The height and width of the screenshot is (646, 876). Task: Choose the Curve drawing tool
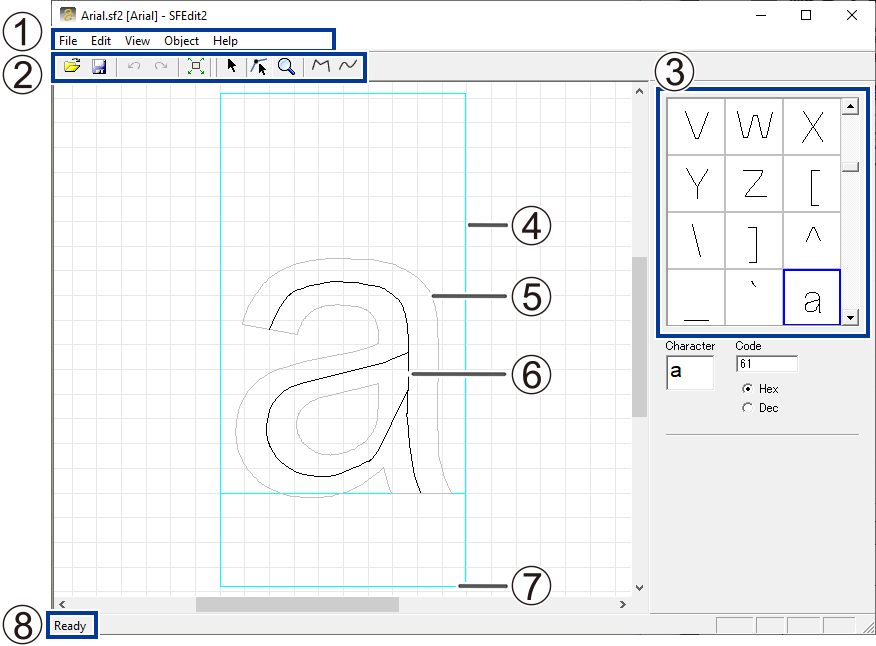pos(347,66)
